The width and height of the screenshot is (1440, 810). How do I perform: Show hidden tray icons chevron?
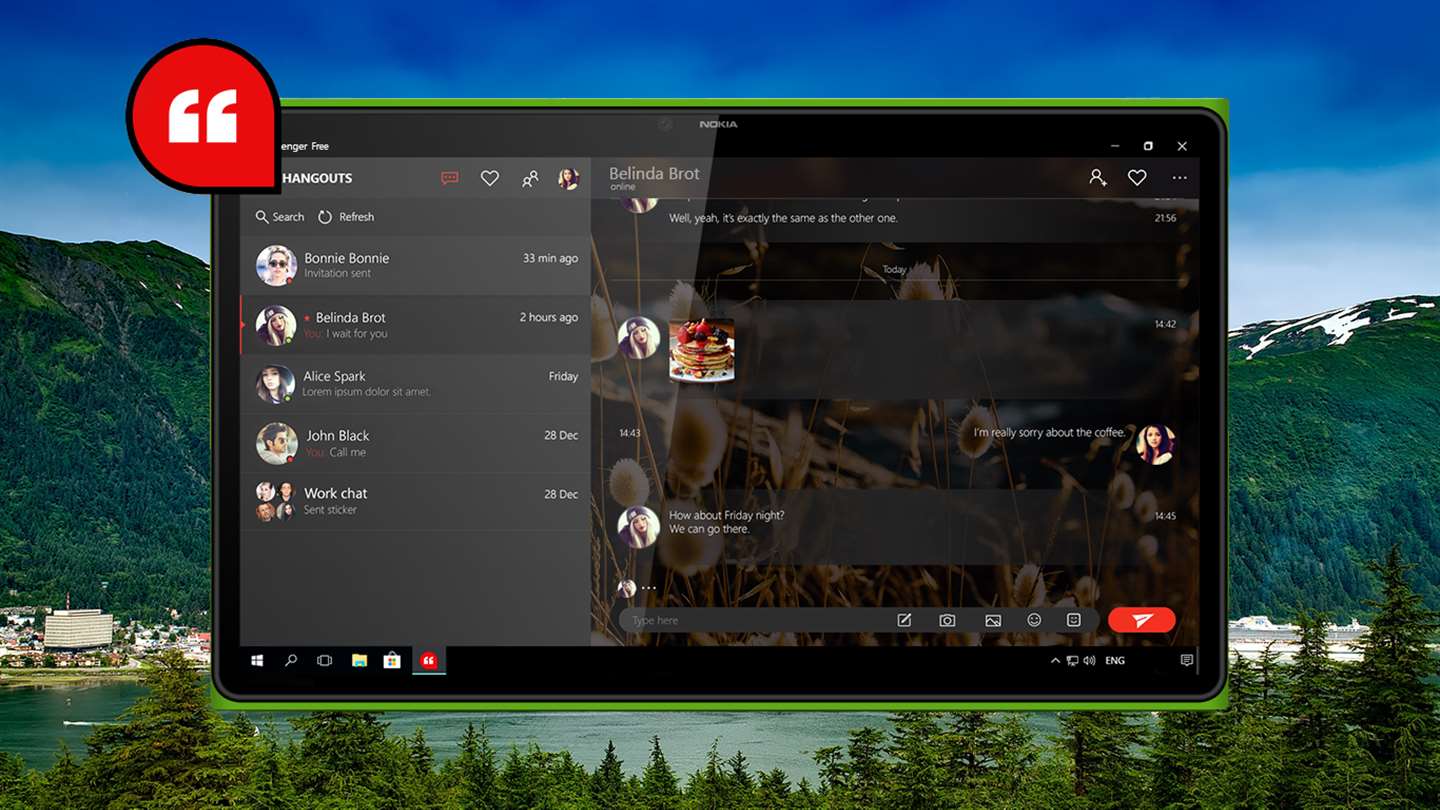coord(1055,661)
